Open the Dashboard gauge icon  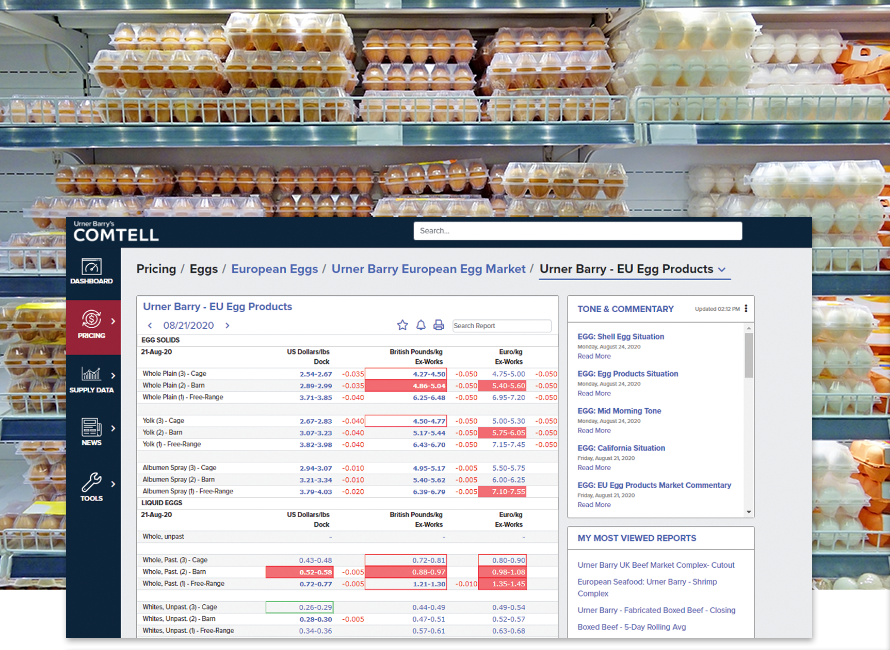tap(92, 268)
